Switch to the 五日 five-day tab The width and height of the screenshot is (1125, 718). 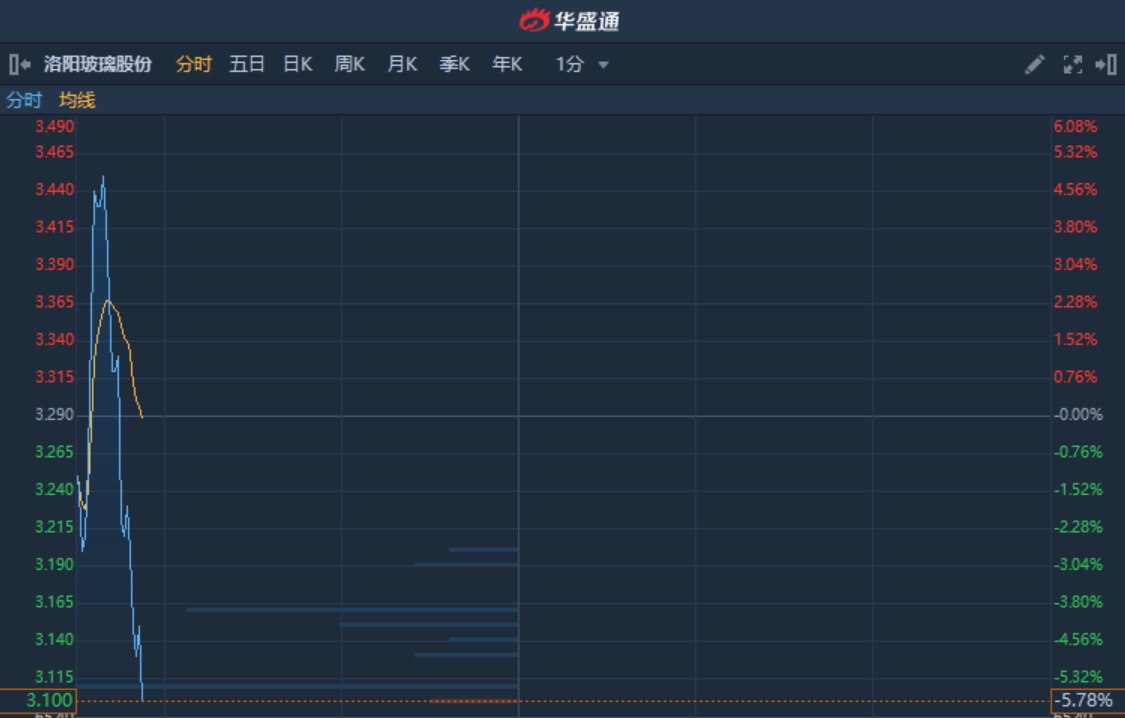tap(247, 65)
